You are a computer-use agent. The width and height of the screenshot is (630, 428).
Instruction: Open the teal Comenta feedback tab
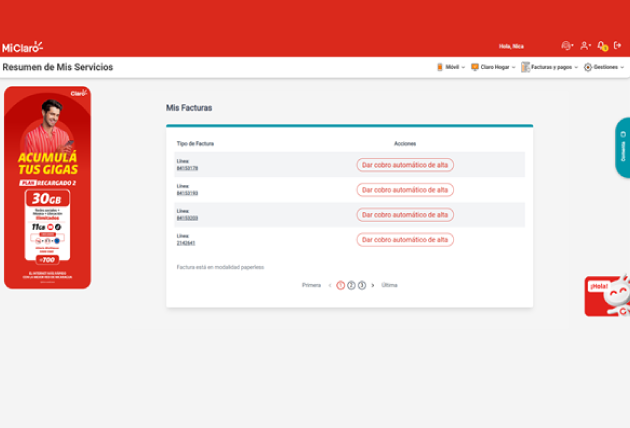point(622,147)
